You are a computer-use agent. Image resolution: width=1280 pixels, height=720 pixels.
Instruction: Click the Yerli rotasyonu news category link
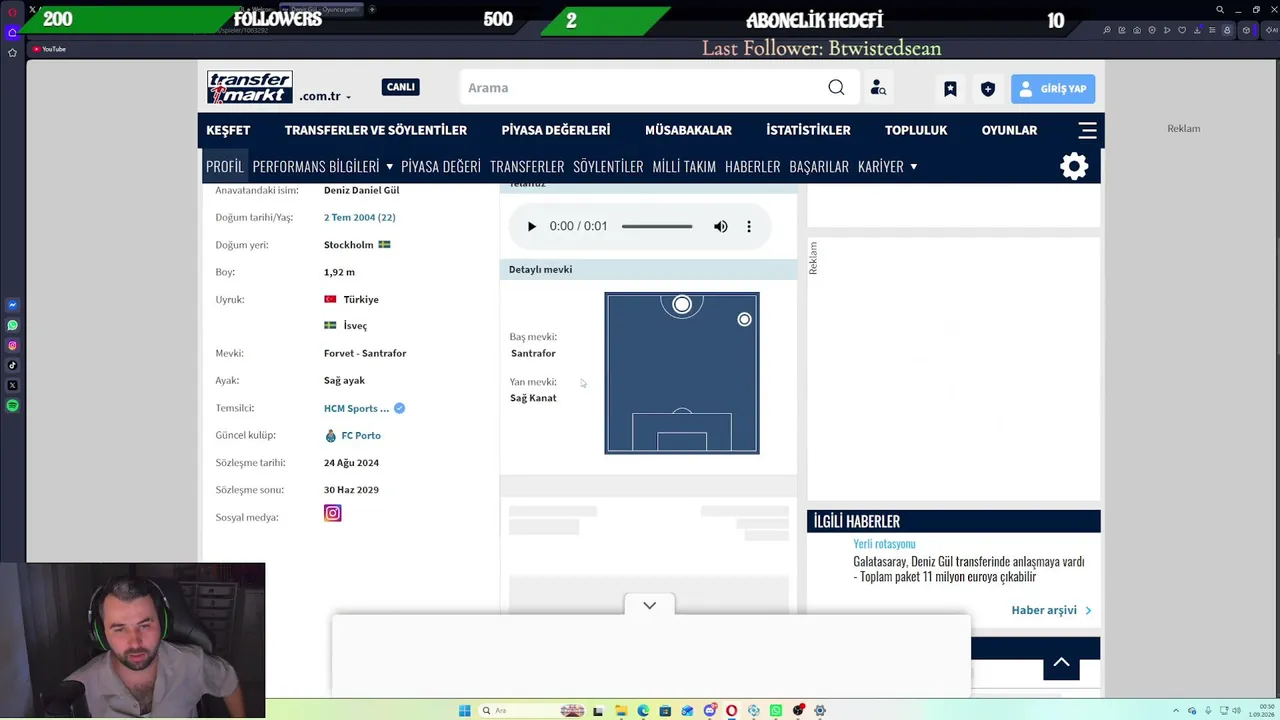[884, 544]
